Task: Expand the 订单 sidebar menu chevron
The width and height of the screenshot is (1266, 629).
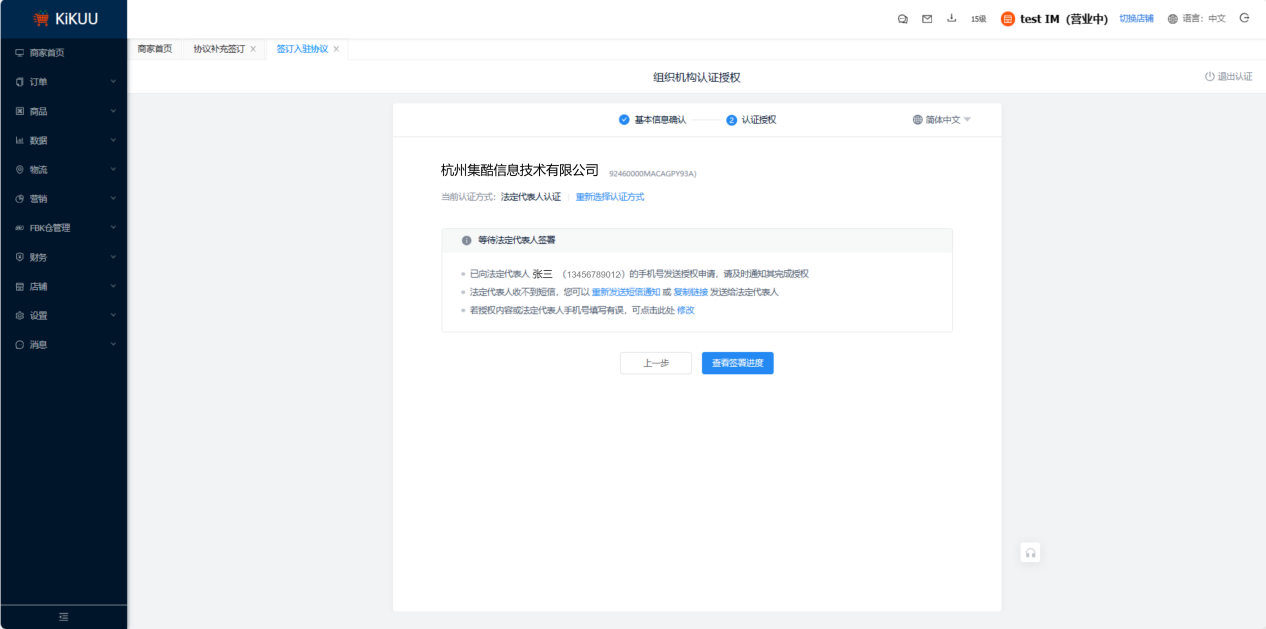Action: (113, 81)
